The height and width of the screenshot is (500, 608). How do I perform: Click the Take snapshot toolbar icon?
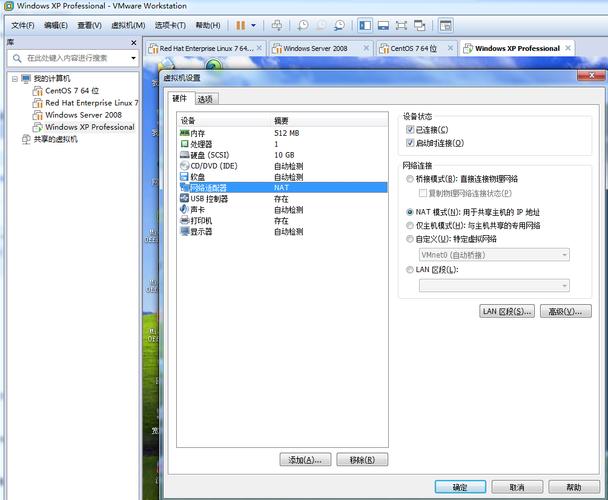(x=303, y=26)
